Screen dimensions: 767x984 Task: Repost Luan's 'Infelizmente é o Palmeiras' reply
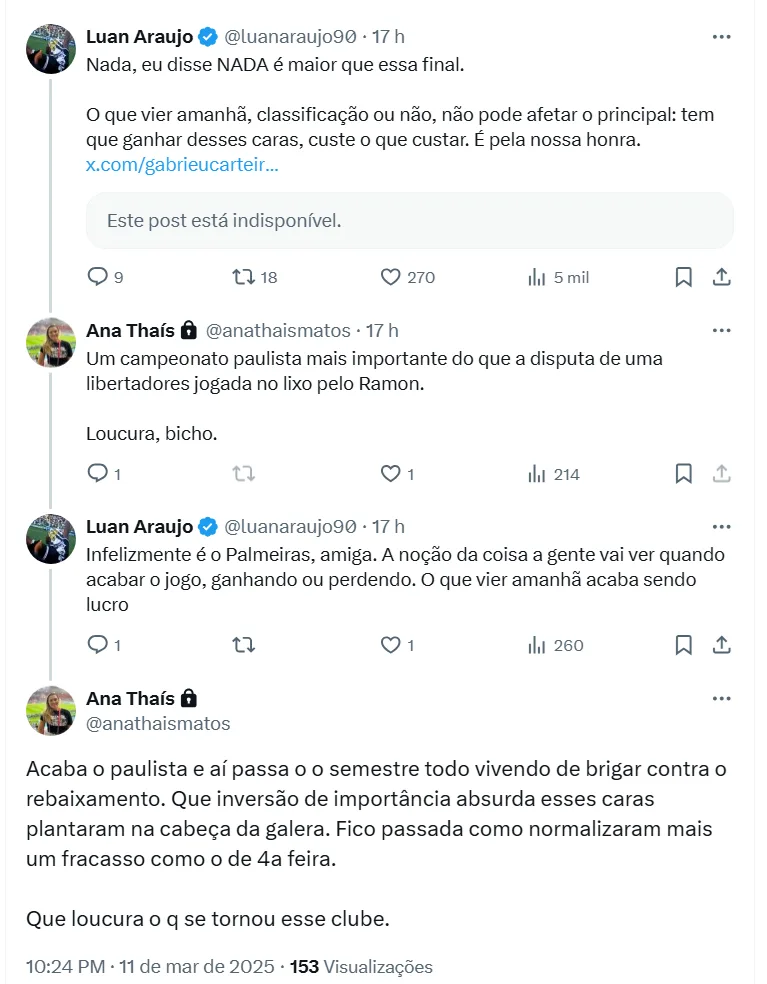pyautogui.click(x=243, y=645)
